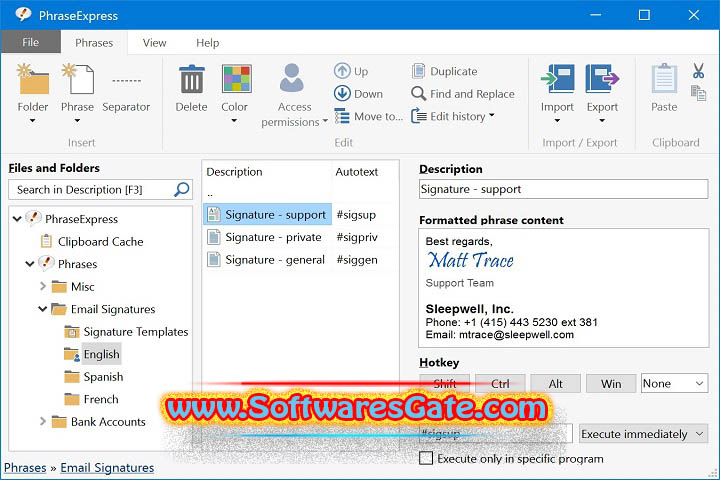This screenshot has height=480, width=720.
Task: Go to parent folder '..' row
Action: (210, 193)
